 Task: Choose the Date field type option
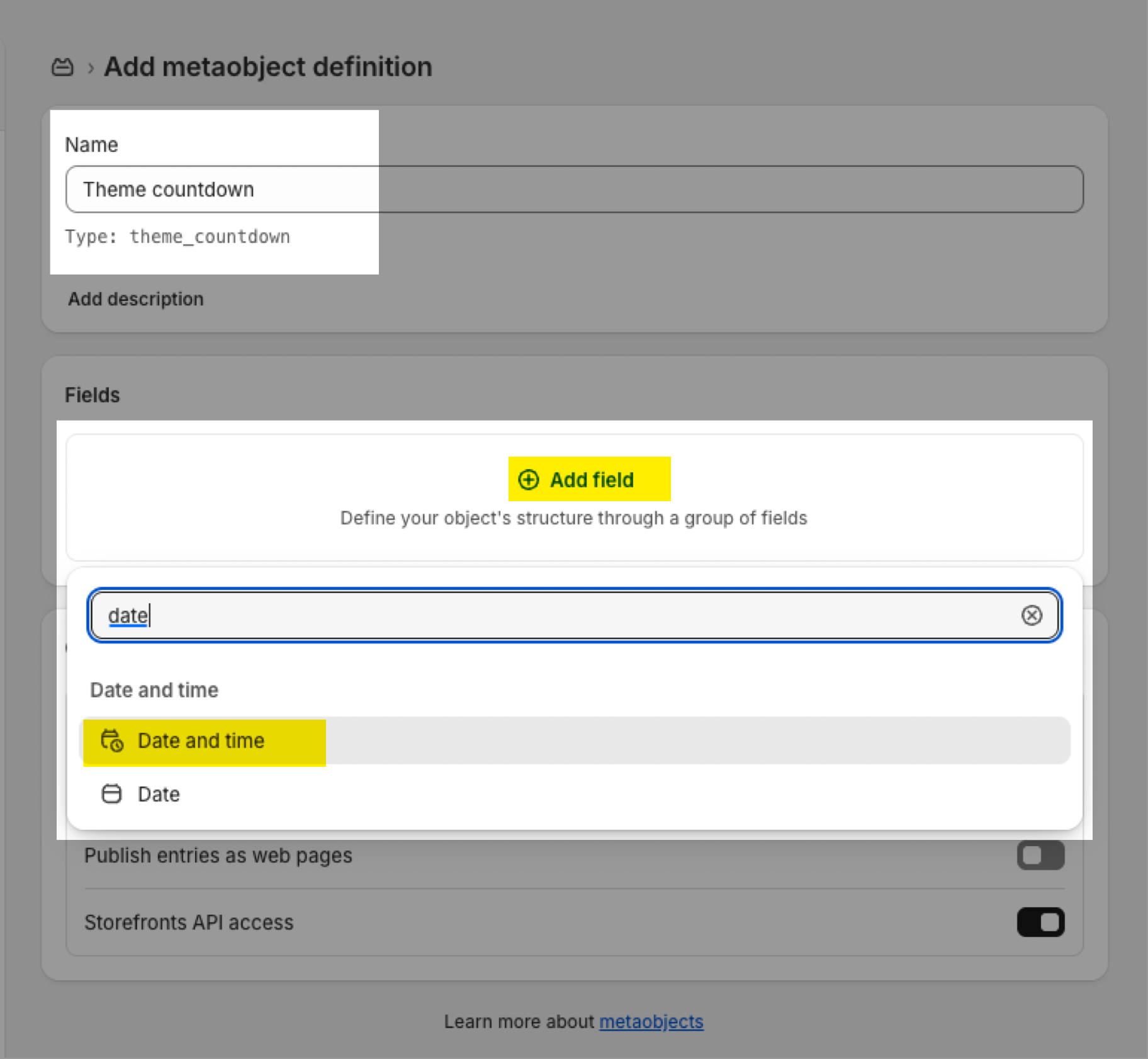tap(159, 795)
